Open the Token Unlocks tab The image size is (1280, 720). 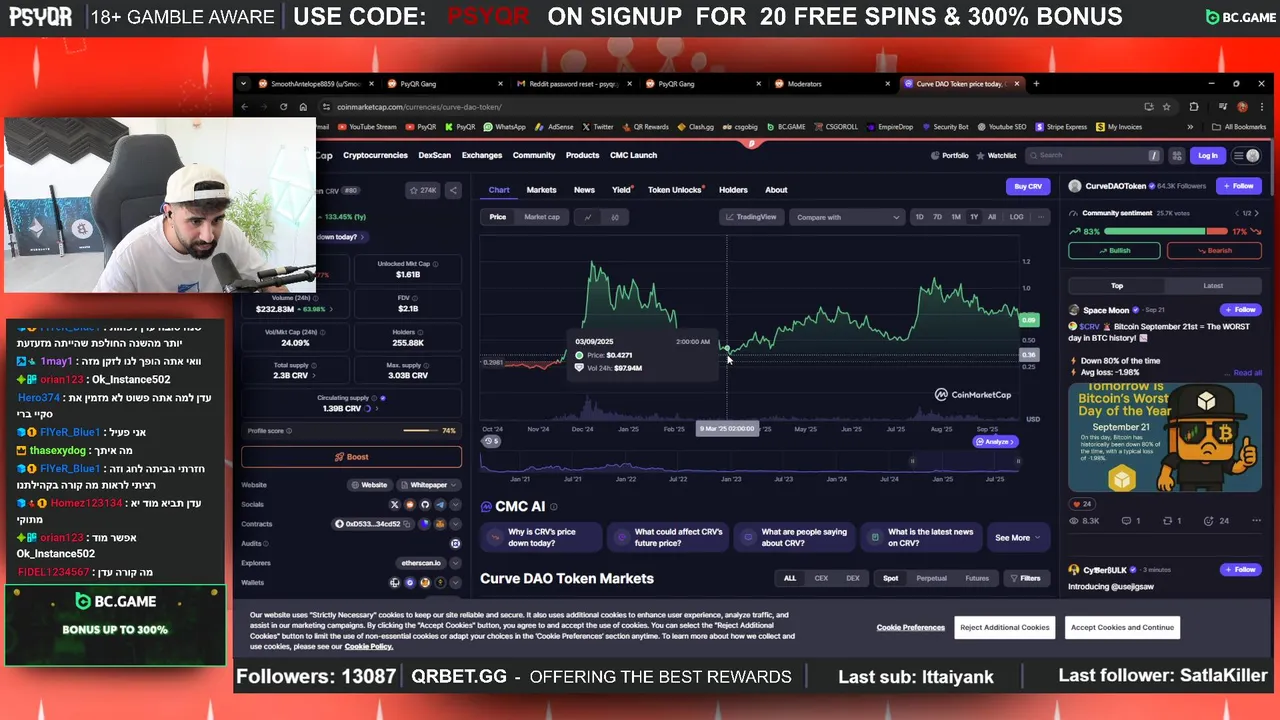coord(675,190)
